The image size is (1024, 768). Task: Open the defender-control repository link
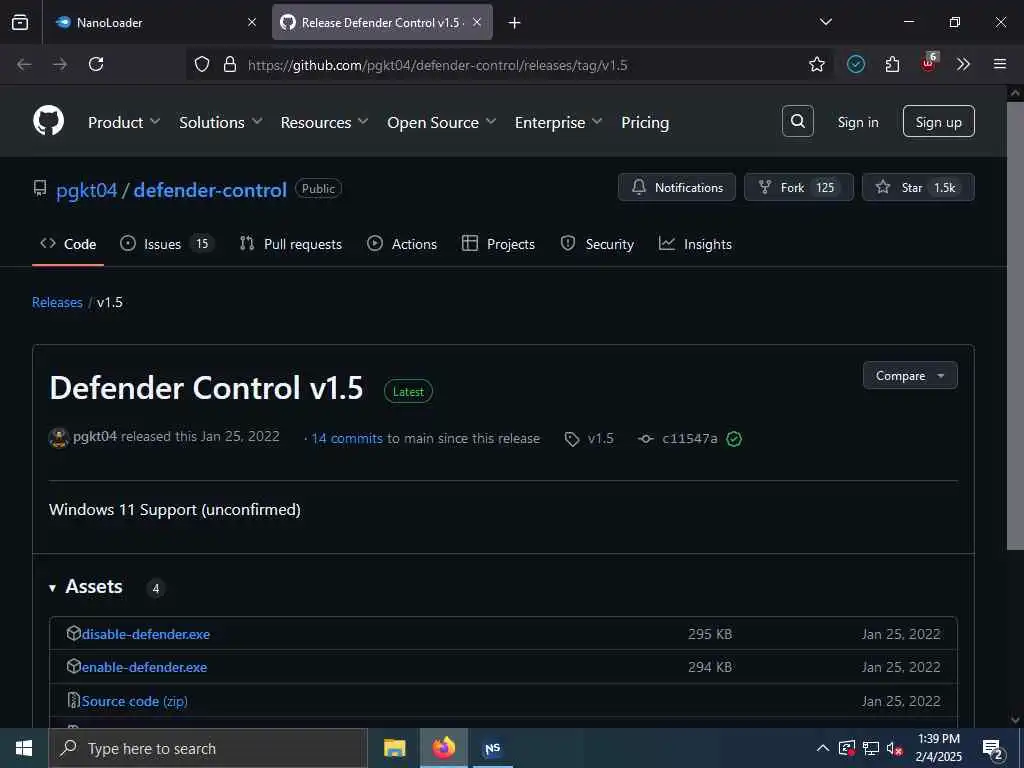[x=210, y=190]
